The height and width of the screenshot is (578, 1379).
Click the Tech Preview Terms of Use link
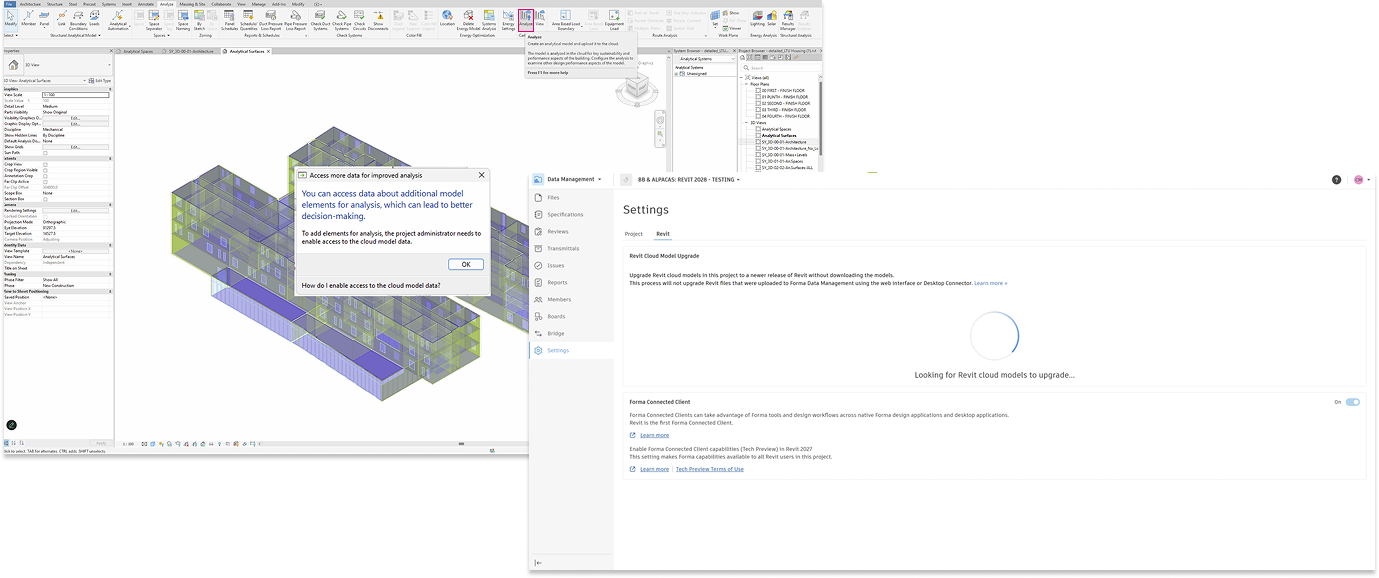click(x=709, y=469)
